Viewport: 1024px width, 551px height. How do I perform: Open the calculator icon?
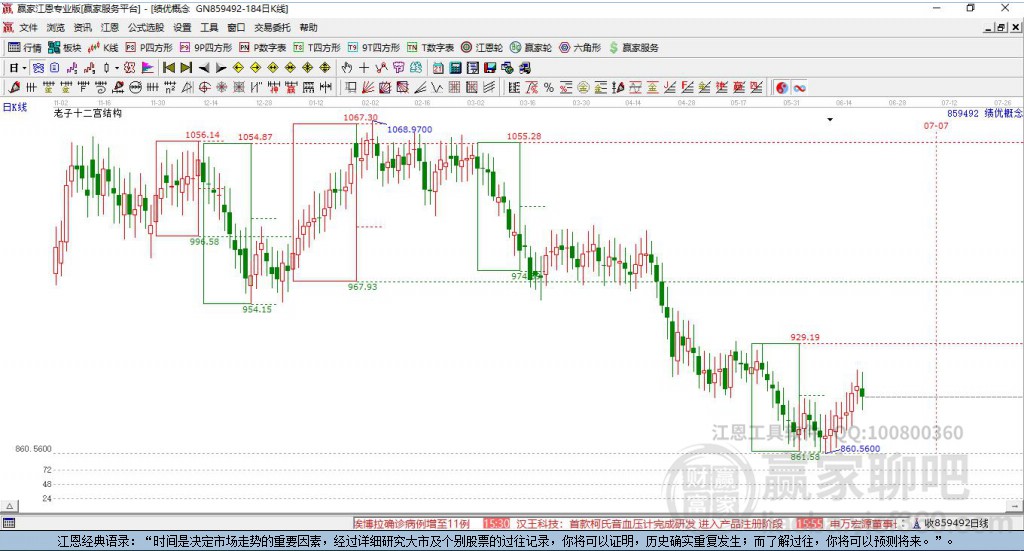coord(455,68)
